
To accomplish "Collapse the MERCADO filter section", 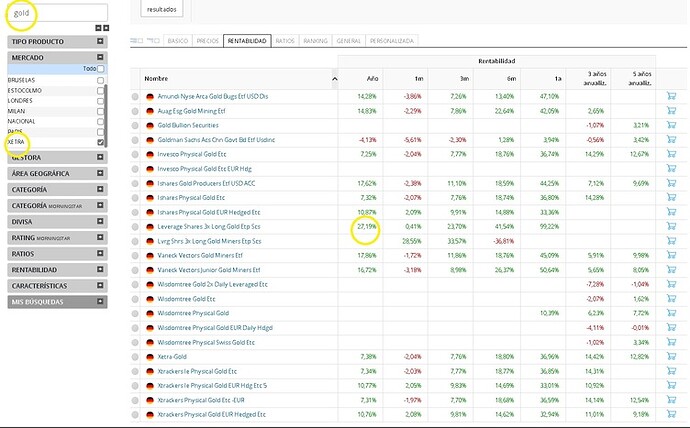I will [x=57, y=57].
